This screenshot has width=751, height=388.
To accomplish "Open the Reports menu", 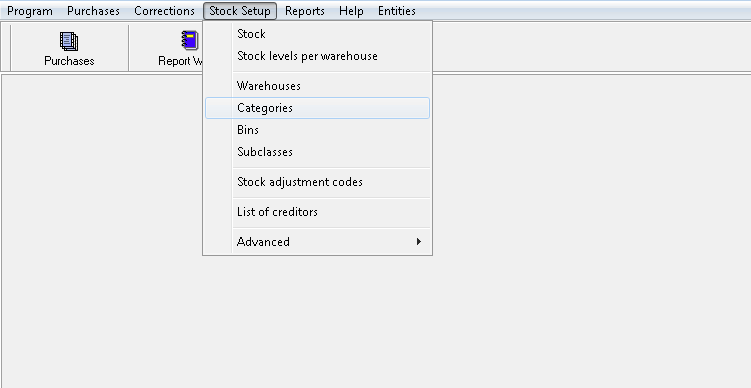I will pos(305,11).
